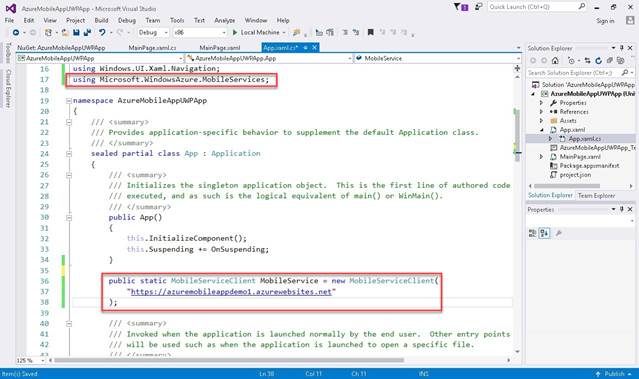Collapse the namespace block on line 19
The height and width of the screenshot is (379, 639).
tap(69, 101)
